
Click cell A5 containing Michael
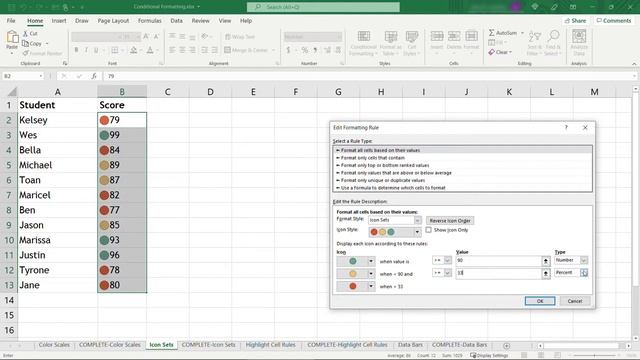58,165
